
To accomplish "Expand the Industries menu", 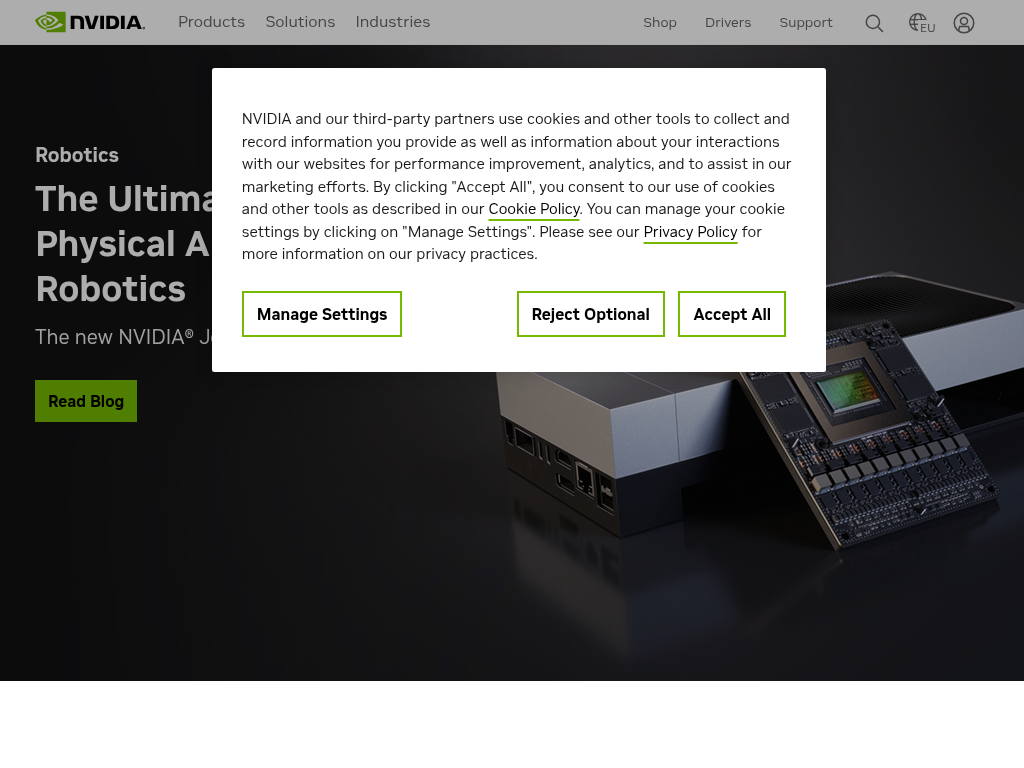I will pos(392,22).
